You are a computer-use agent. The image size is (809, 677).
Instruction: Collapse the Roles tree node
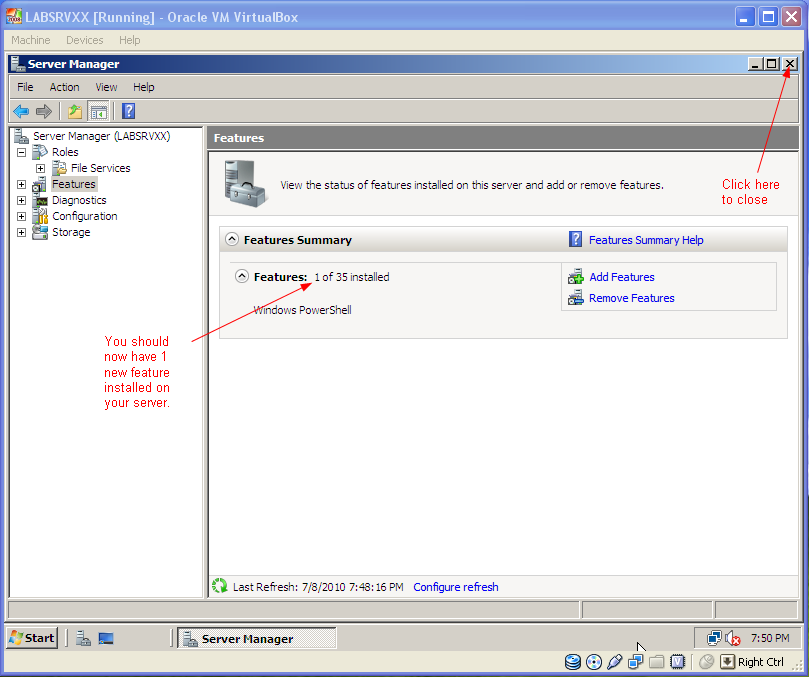(21, 152)
